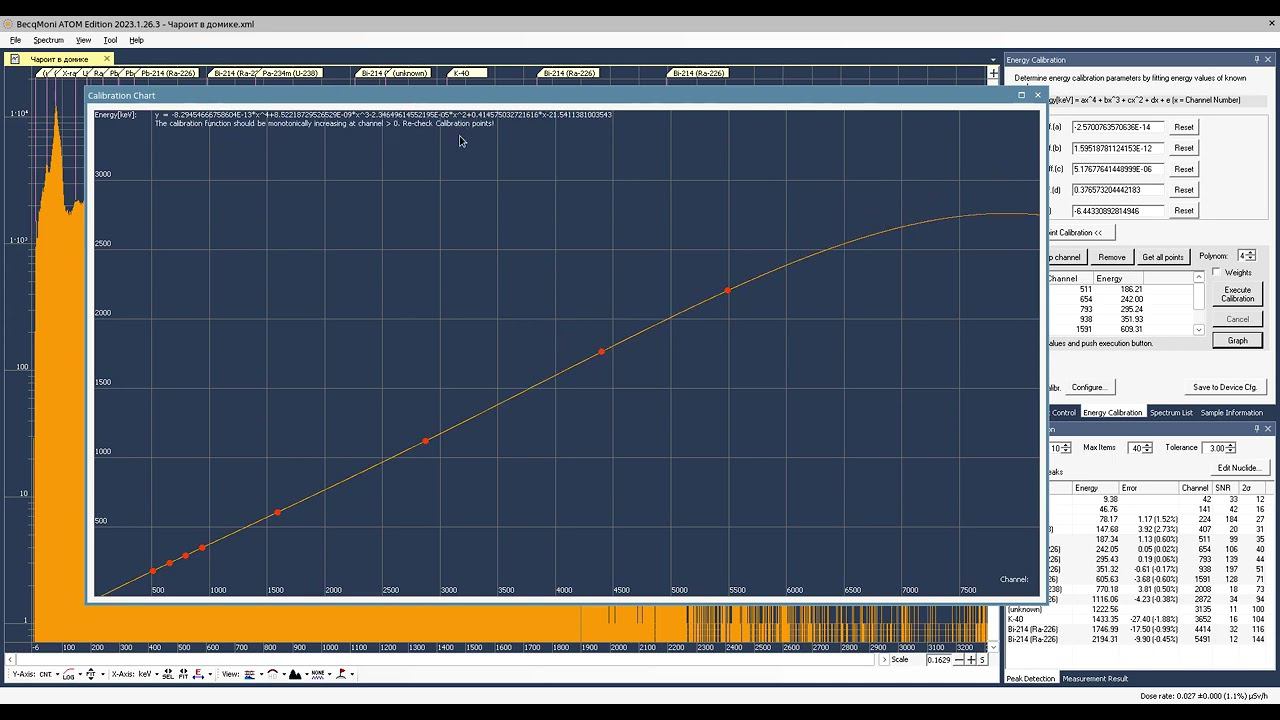Click the Pa-234m (U-238) marker label

pos(290,73)
